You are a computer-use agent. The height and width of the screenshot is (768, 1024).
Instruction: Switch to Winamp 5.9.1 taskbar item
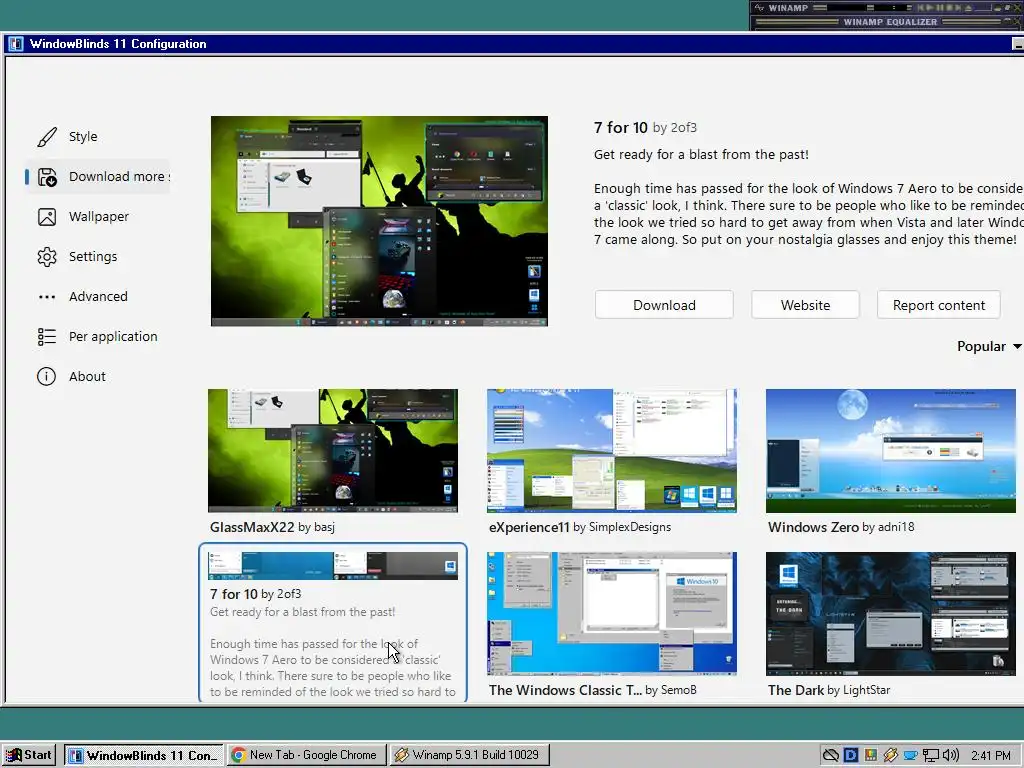(470, 755)
